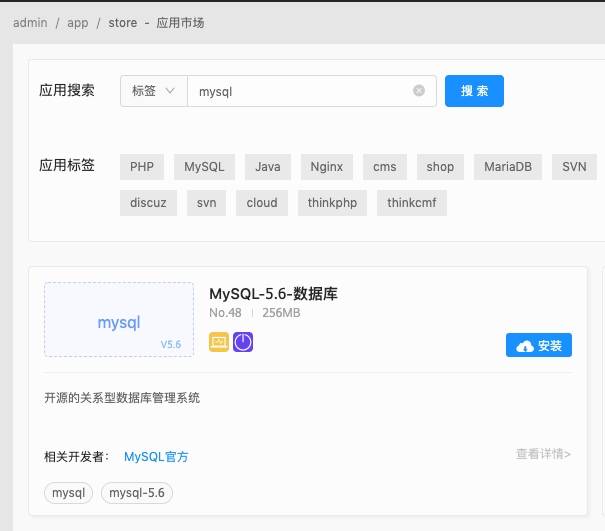Select the MySQL tag
The height and width of the screenshot is (531, 605).
pyautogui.click(x=204, y=167)
